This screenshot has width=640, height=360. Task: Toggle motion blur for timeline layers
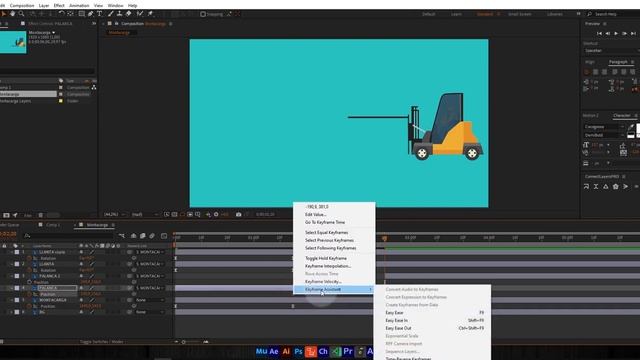point(152,236)
